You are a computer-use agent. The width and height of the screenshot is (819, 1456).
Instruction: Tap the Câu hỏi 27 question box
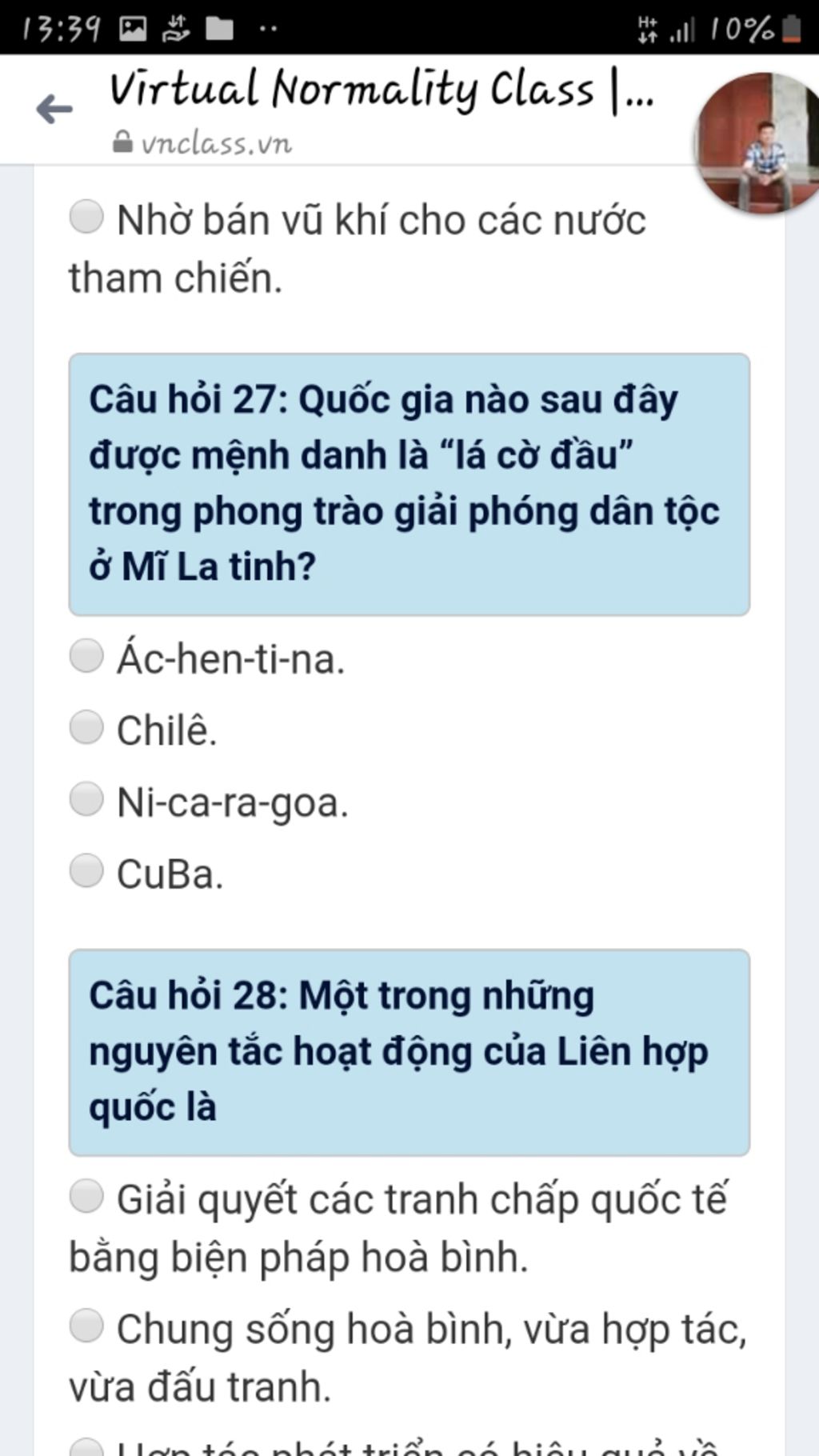409,484
